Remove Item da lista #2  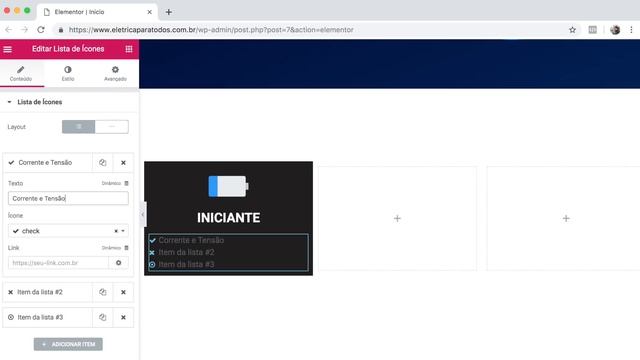point(123,292)
